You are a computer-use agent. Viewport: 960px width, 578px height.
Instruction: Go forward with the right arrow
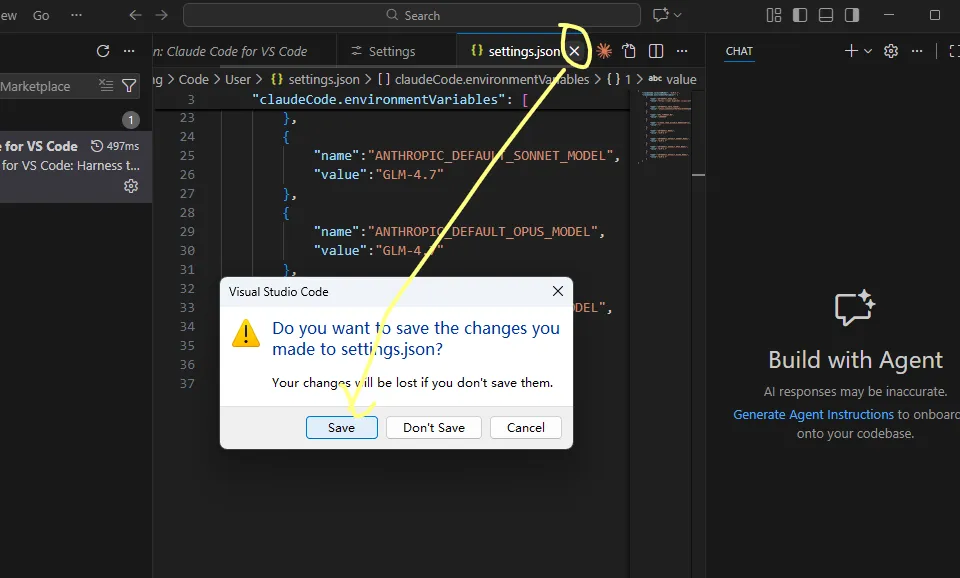click(x=161, y=15)
